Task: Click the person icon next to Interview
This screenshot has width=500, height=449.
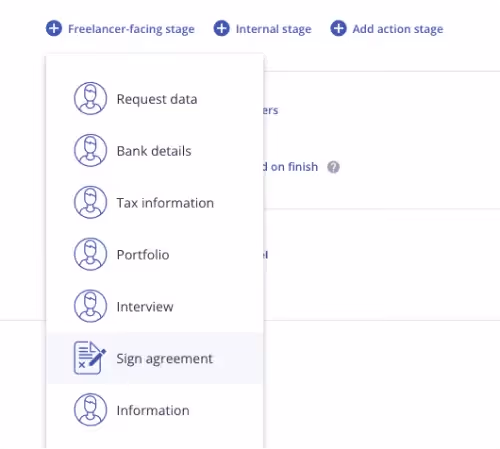Action: tap(90, 306)
